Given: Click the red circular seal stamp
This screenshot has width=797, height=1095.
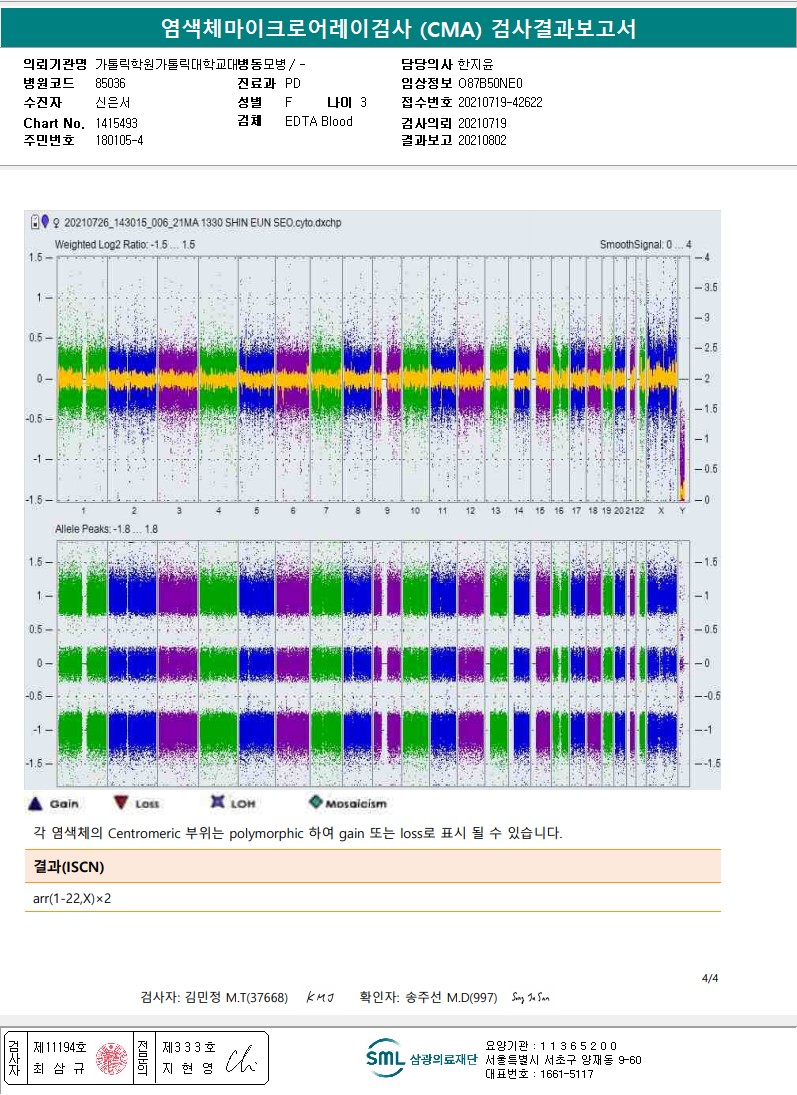Looking at the screenshot, I should click(112, 1058).
